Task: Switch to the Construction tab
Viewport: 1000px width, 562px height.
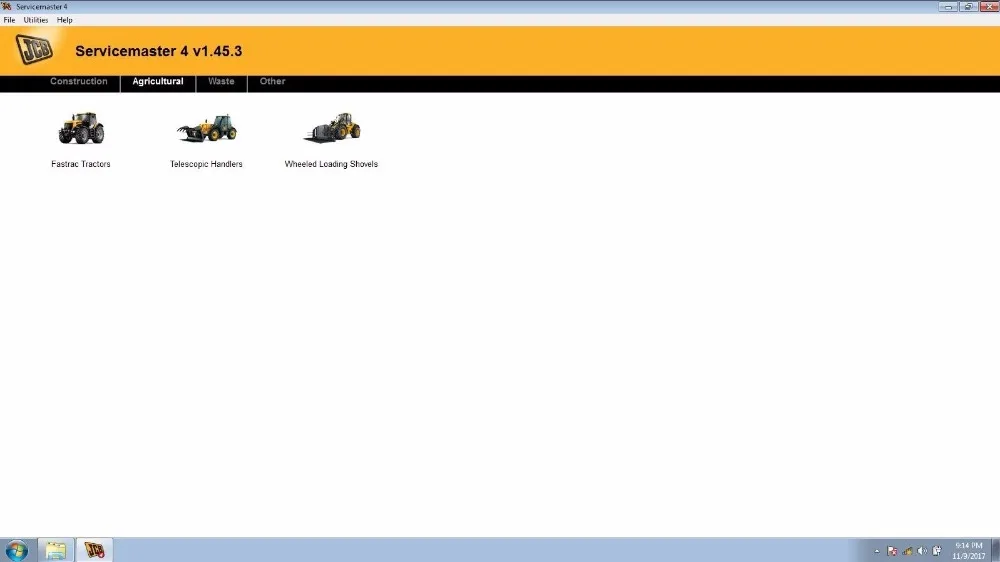Action: pyautogui.click(x=79, y=82)
